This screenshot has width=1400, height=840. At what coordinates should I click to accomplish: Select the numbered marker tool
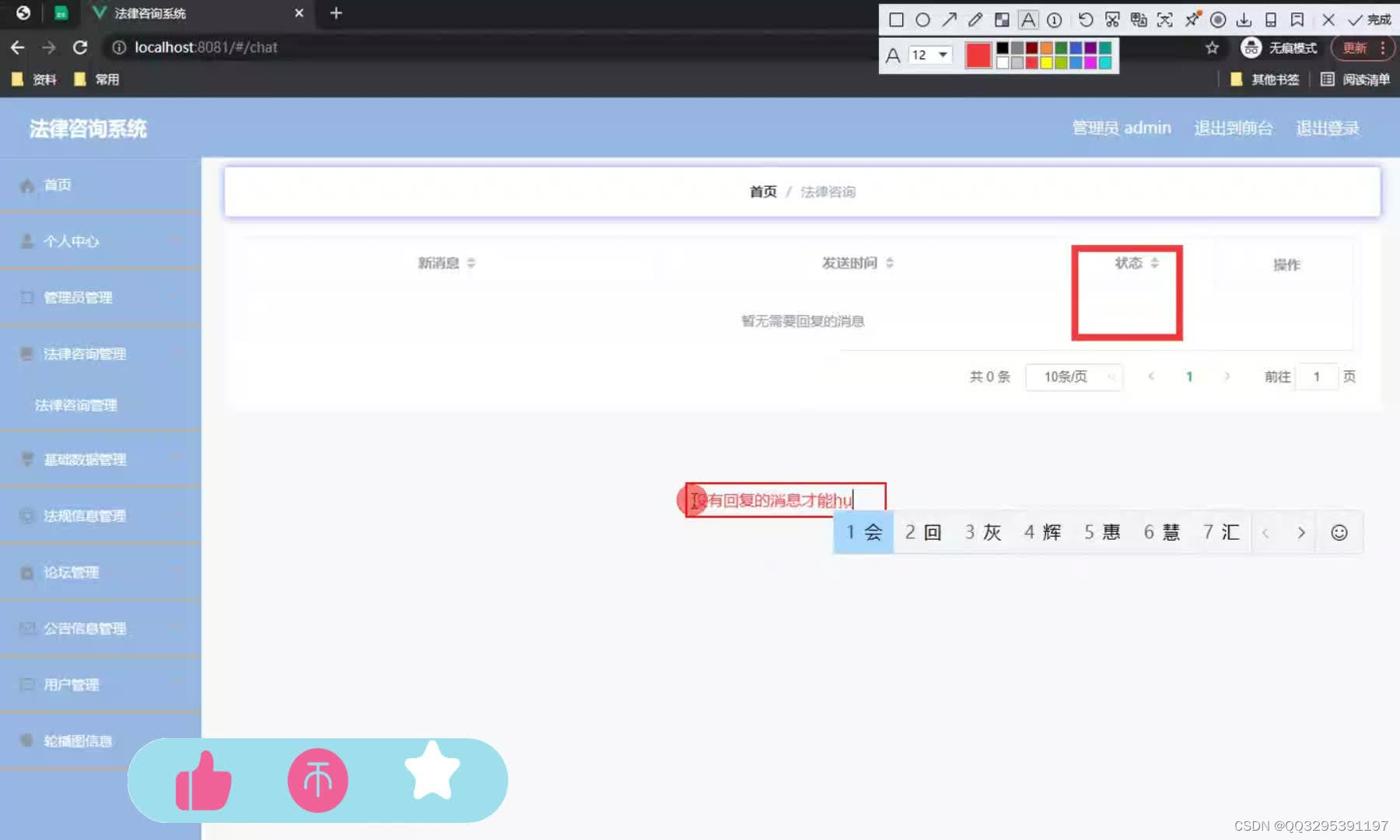pos(1055,20)
